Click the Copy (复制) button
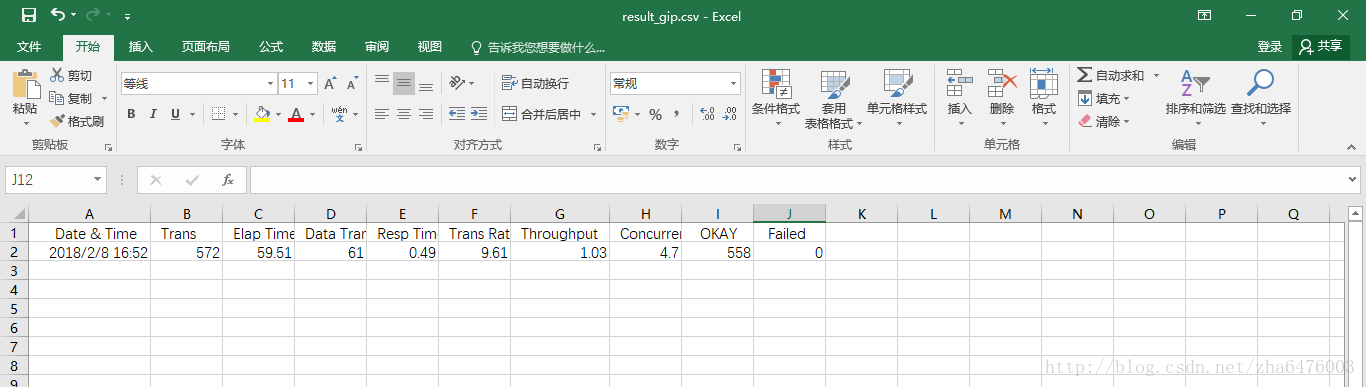This screenshot has width=1366, height=387. click(71, 98)
